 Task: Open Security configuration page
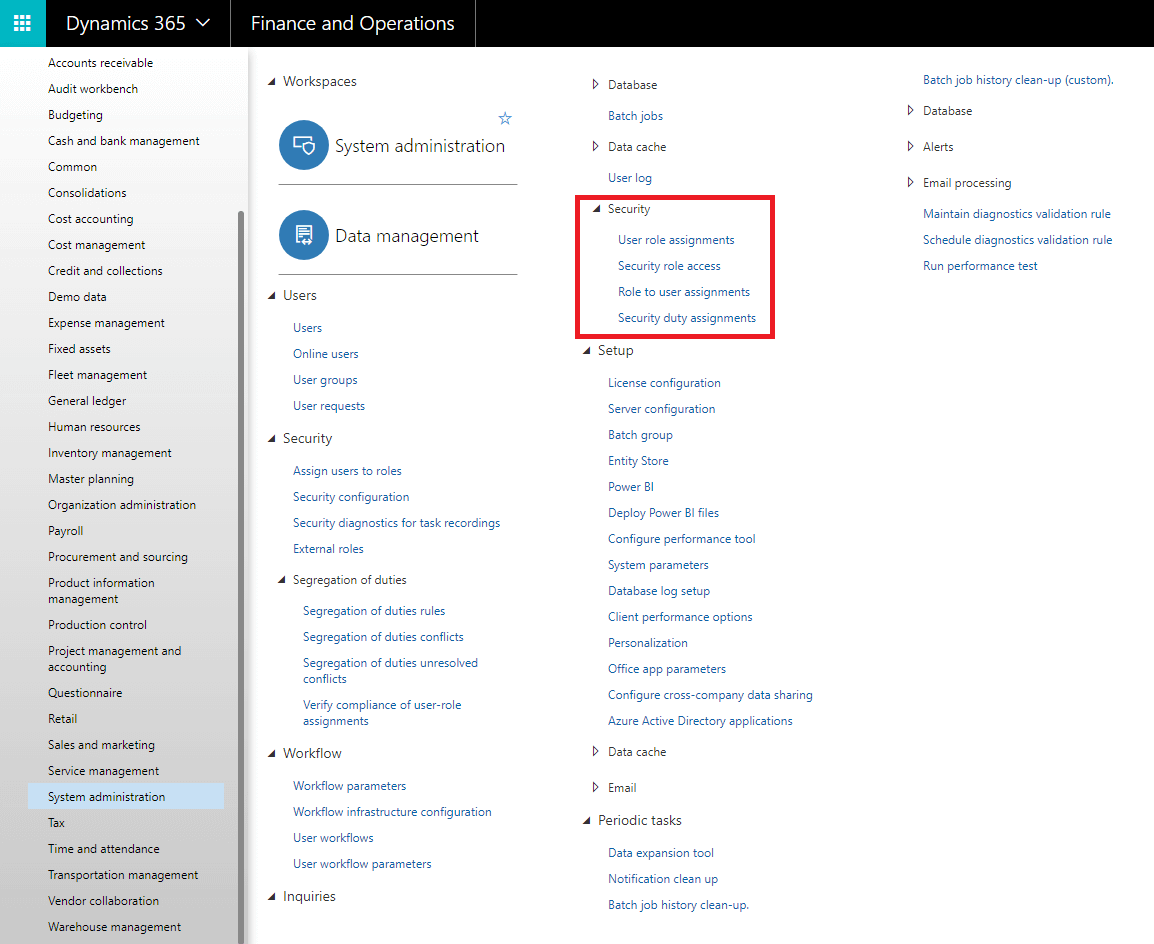[351, 497]
